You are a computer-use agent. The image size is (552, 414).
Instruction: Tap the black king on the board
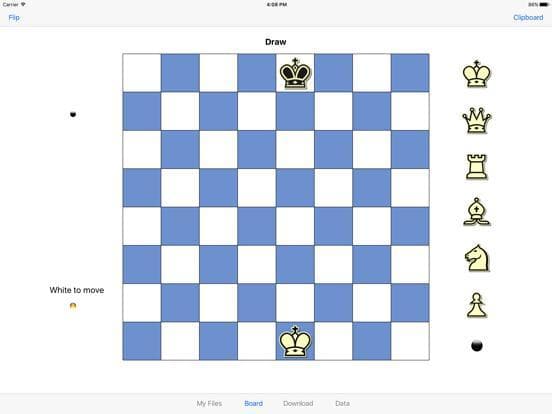(295, 73)
